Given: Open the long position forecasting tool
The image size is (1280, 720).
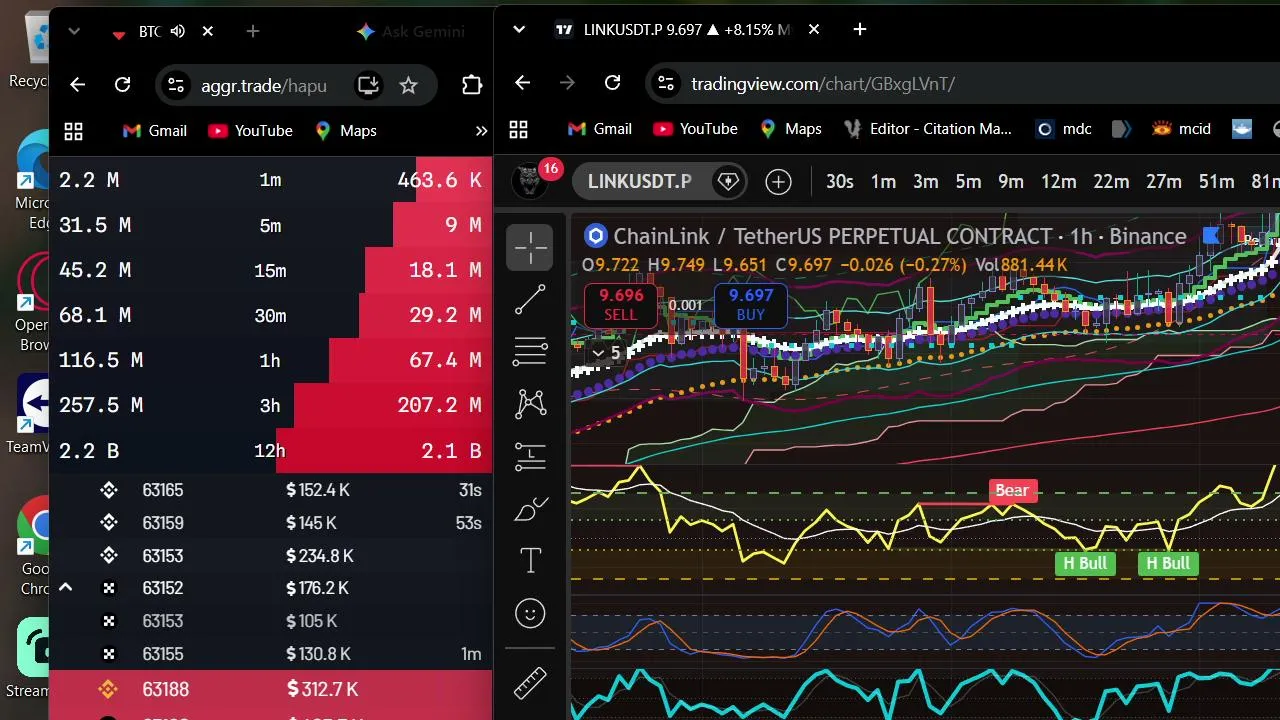Looking at the screenshot, I should coord(530,456).
